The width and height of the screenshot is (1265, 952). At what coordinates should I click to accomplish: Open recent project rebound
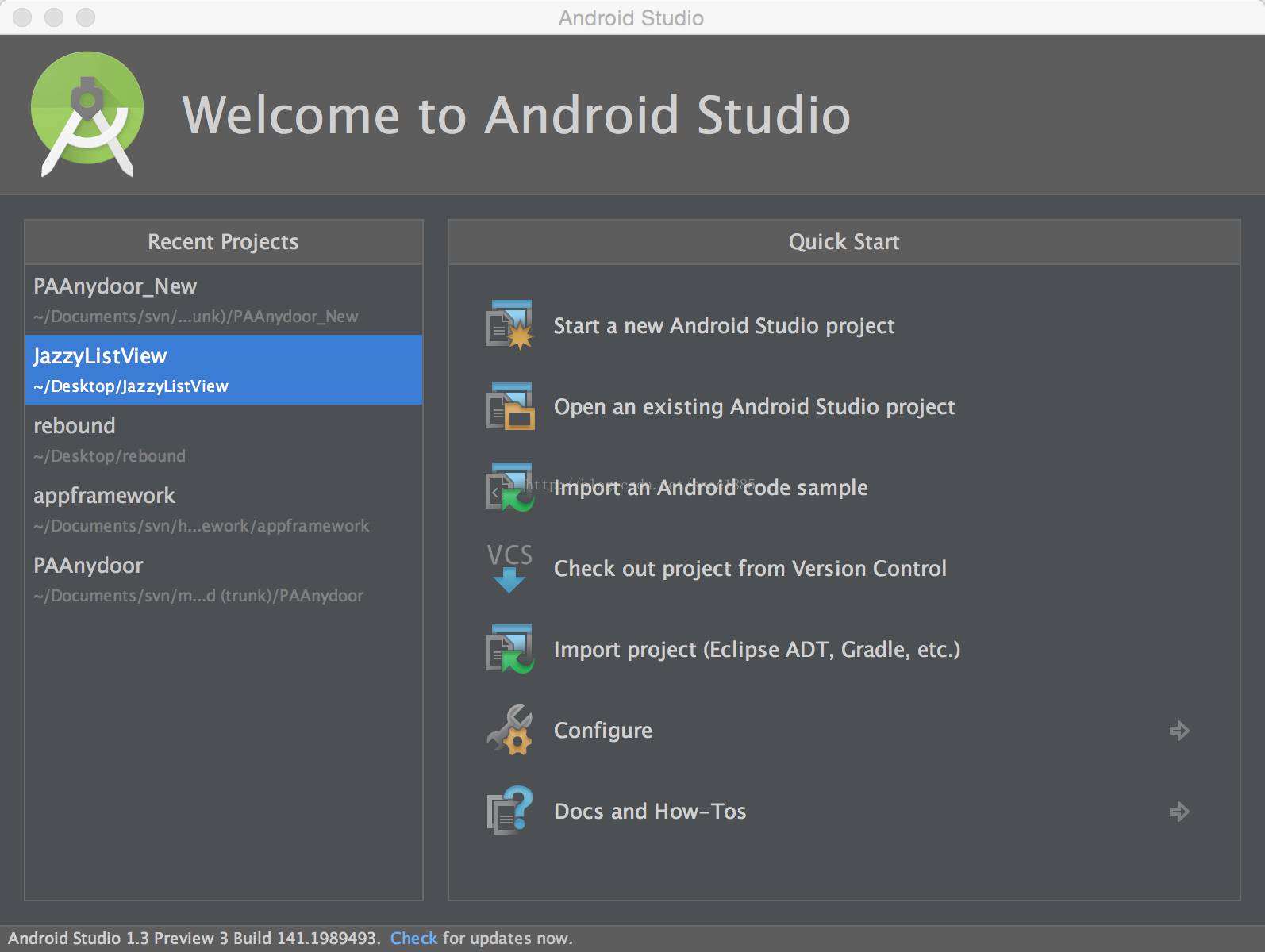pos(224,440)
